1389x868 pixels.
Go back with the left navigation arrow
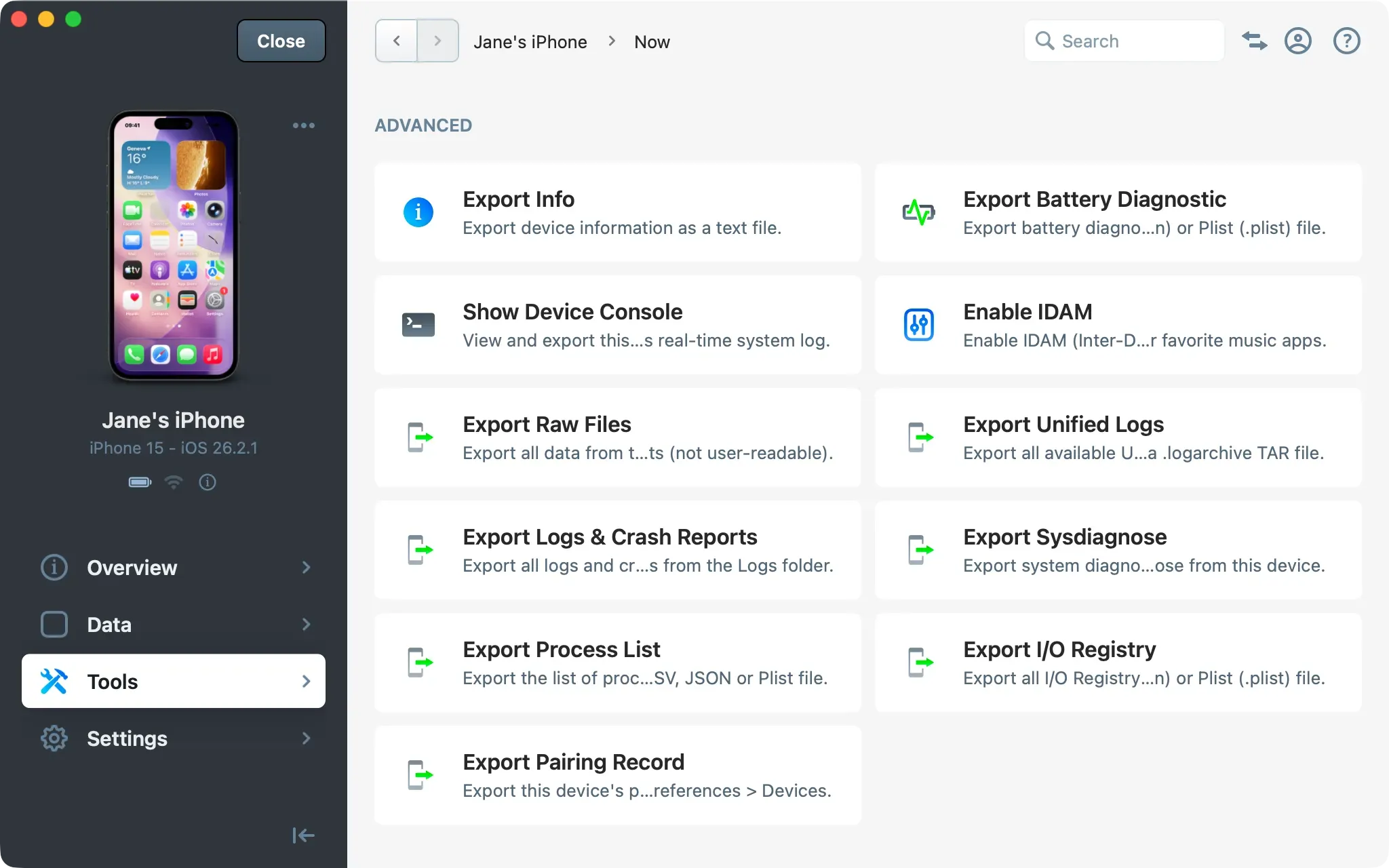[396, 41]
